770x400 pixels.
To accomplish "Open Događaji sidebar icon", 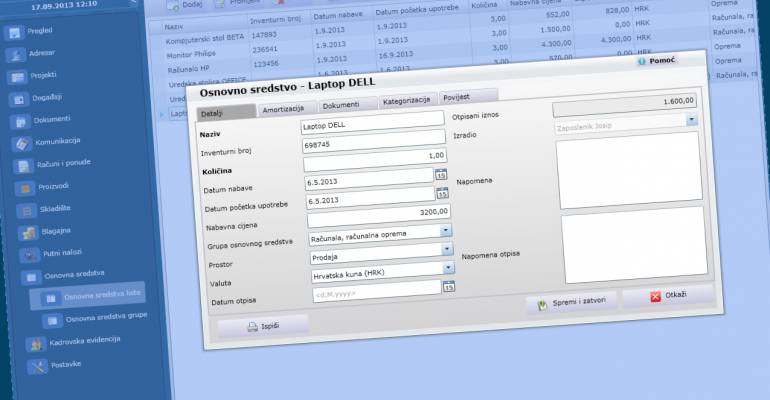I will (19, 100).
